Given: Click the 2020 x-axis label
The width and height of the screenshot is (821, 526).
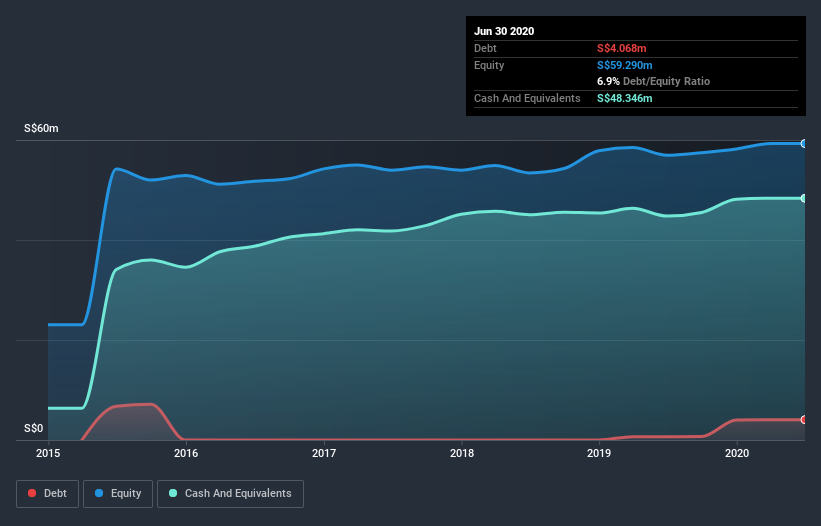Looking at the screenshot, I should 737,453.
